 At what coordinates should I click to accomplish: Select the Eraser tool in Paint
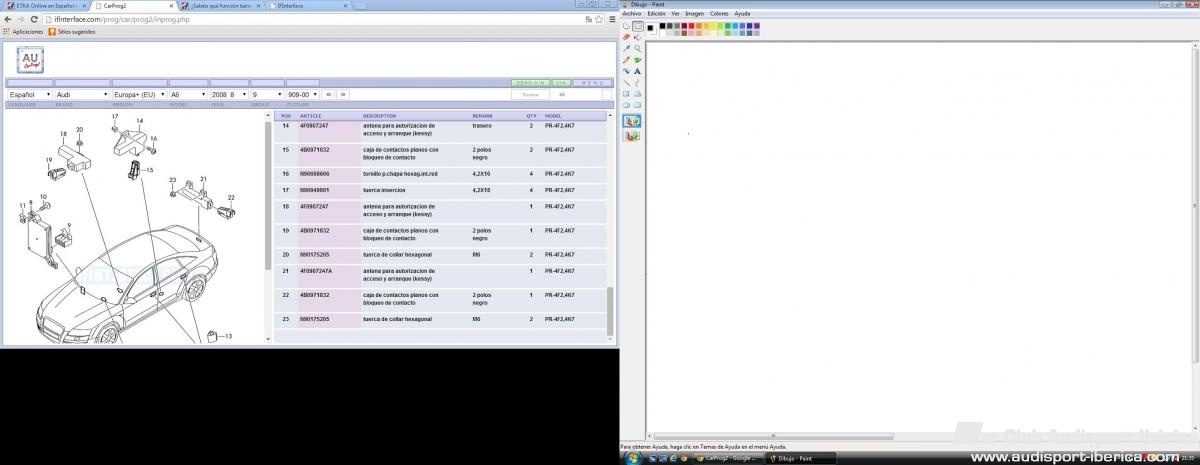coord(626,37)
